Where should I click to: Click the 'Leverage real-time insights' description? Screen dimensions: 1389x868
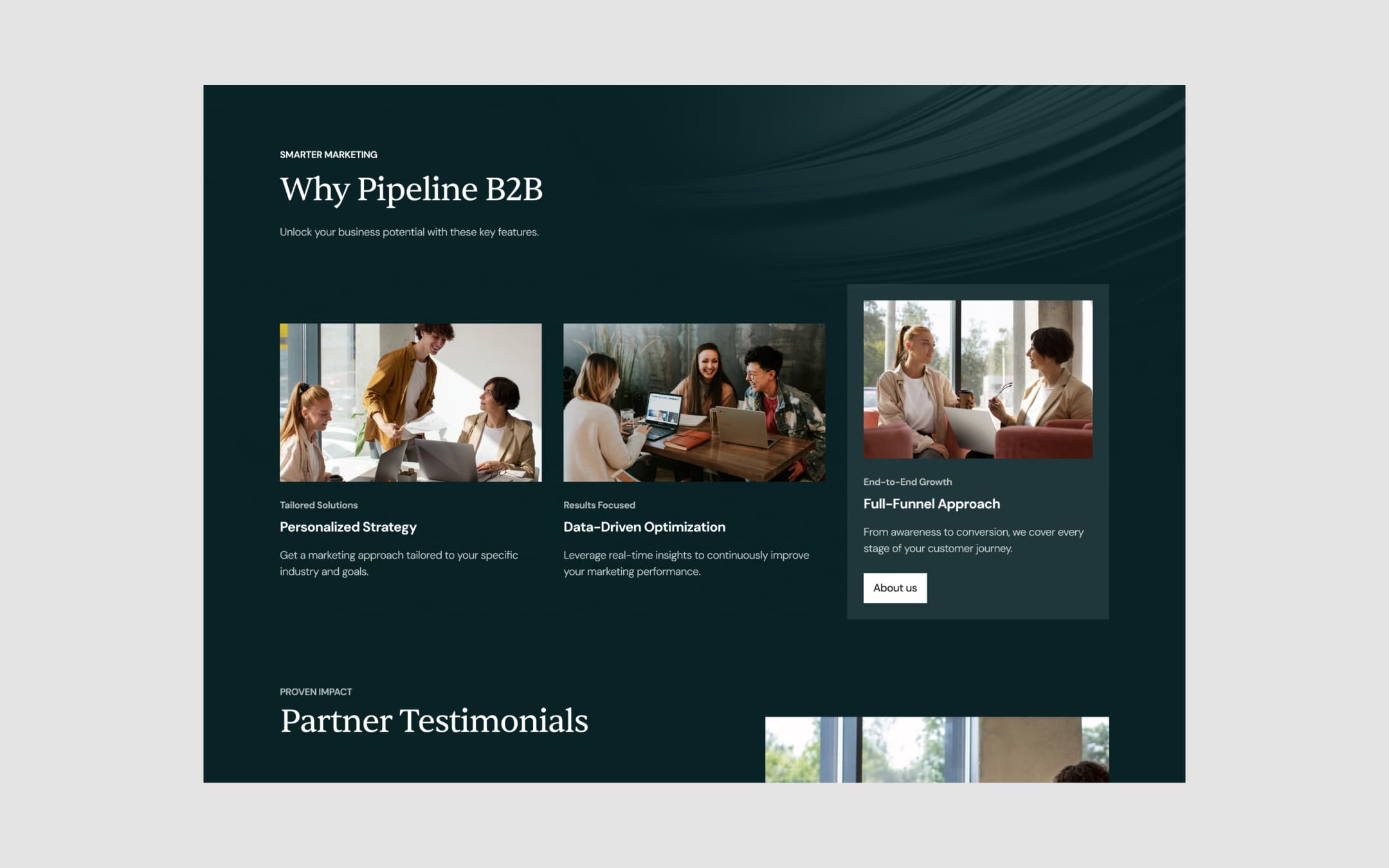pos(686,563)
